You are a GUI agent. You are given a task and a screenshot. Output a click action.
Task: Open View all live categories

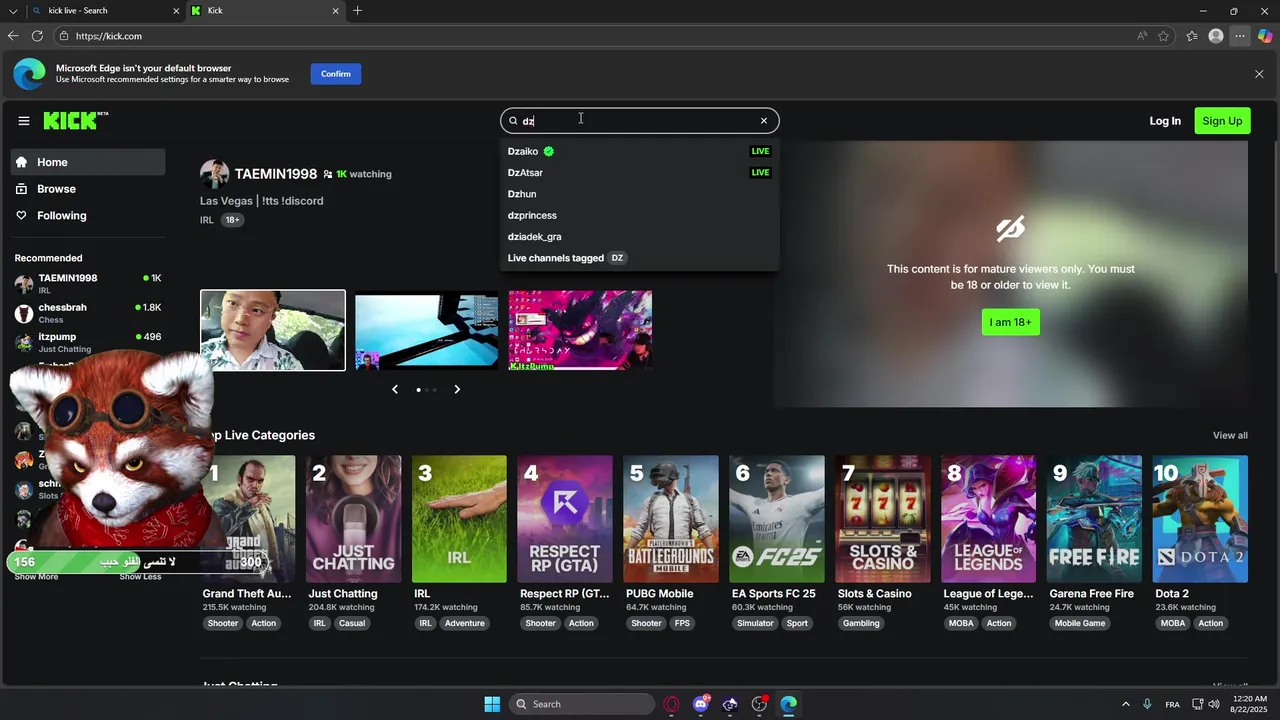click(1230, 436)
